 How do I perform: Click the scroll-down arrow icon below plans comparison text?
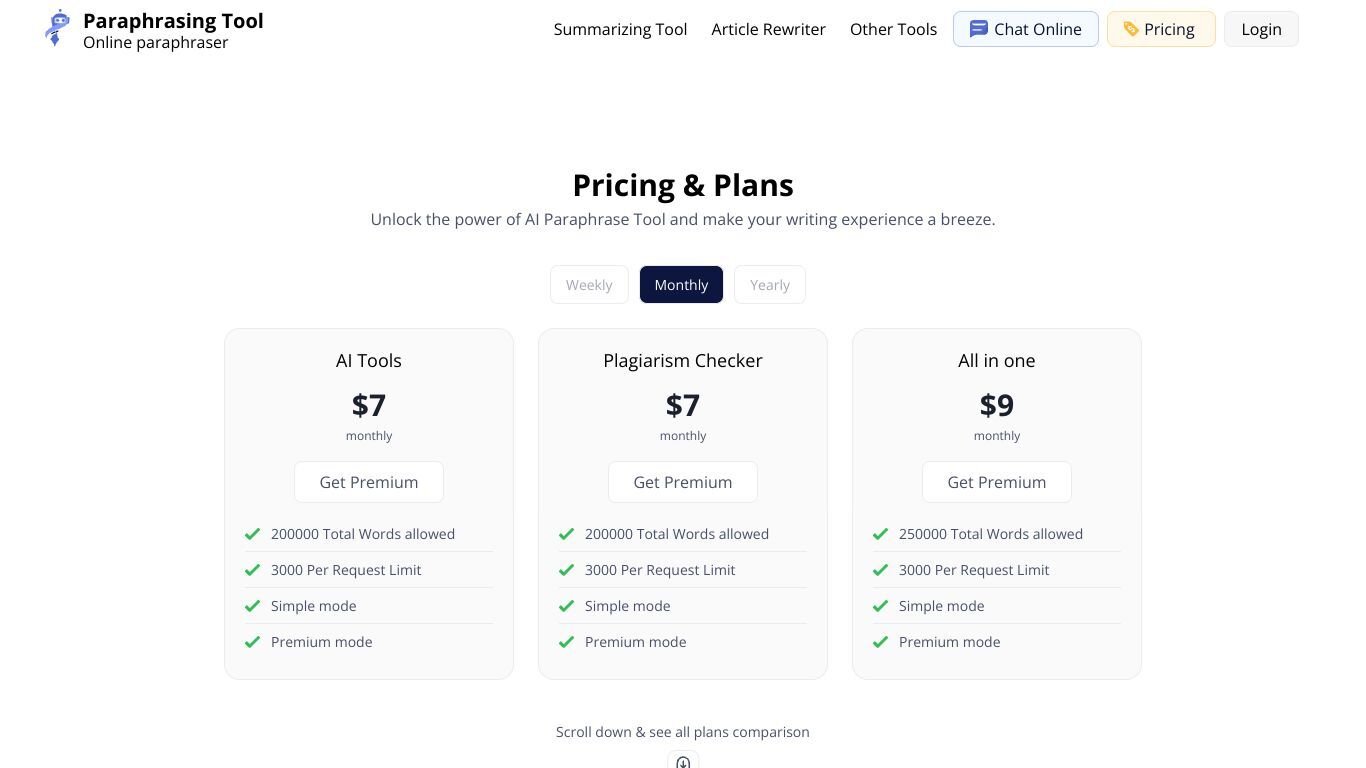683,762
